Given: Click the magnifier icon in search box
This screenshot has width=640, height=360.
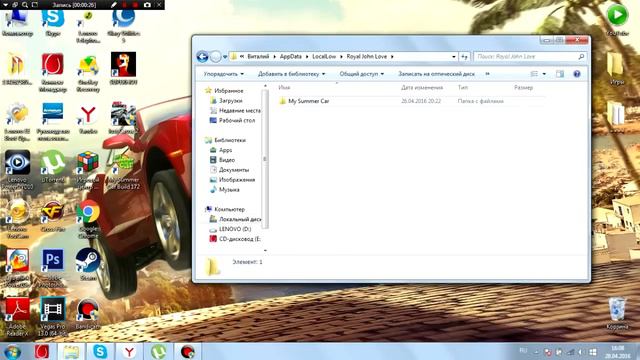Looking at the screenshot, I should (581, 56).
